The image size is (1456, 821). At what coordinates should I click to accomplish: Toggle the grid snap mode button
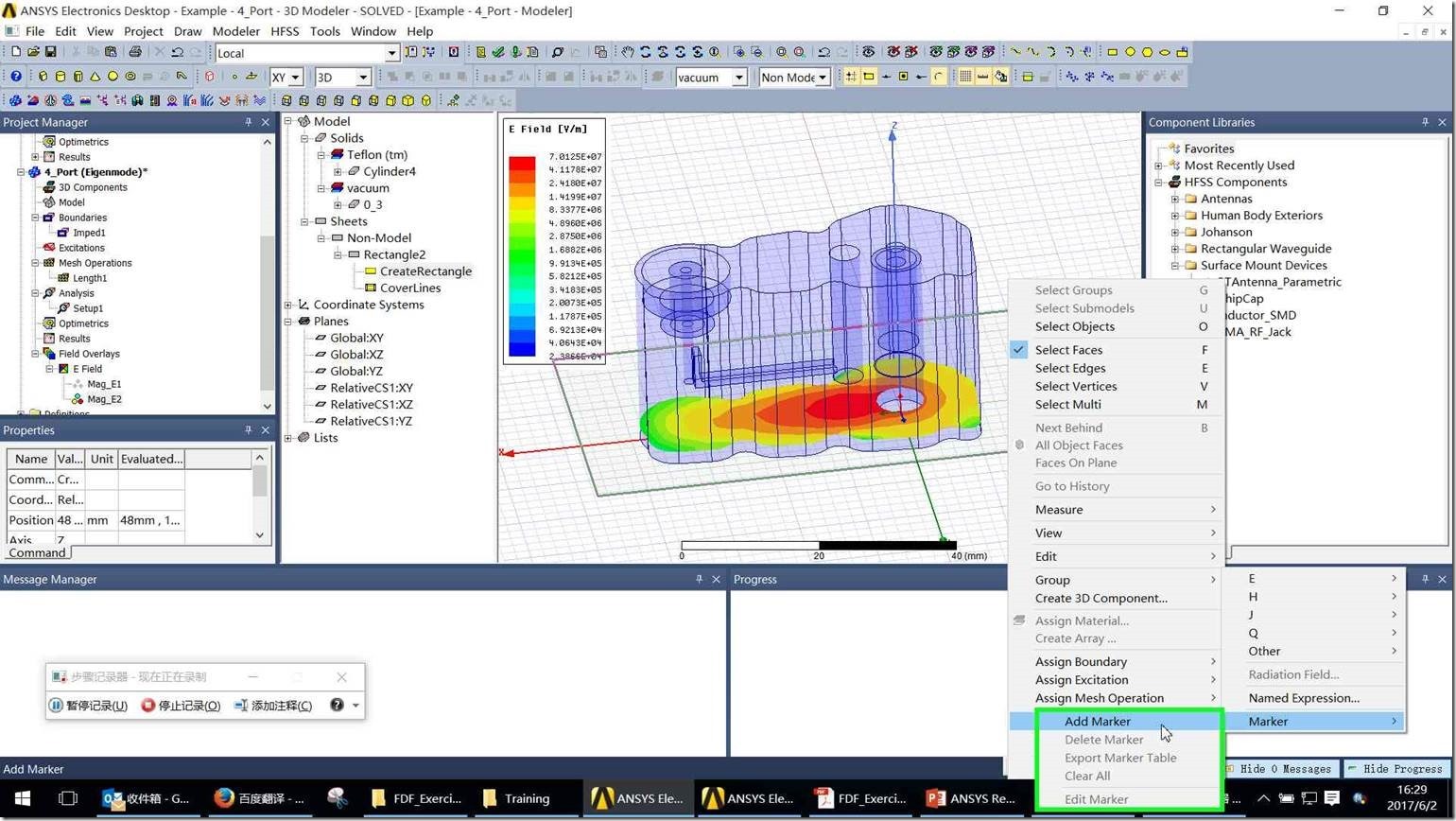[851, 77]
